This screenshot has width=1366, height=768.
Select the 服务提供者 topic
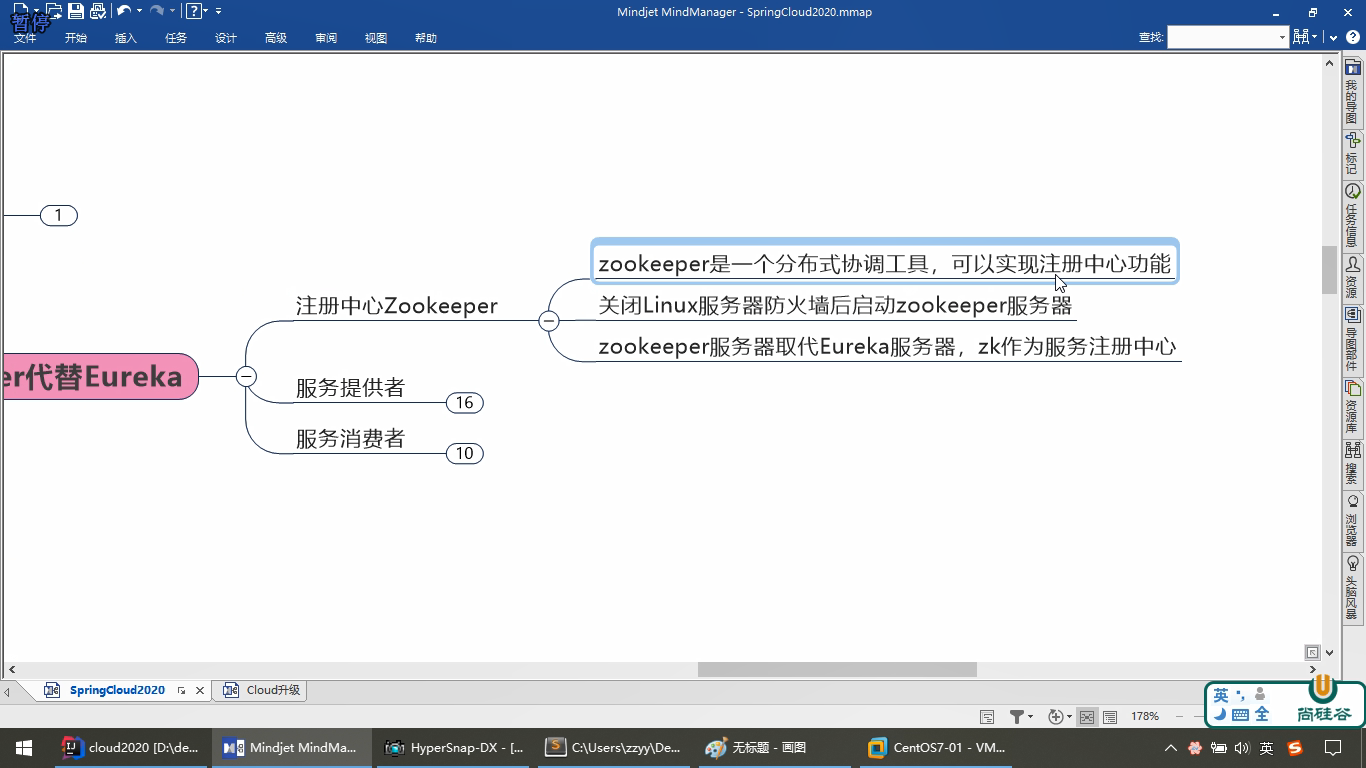350,388
